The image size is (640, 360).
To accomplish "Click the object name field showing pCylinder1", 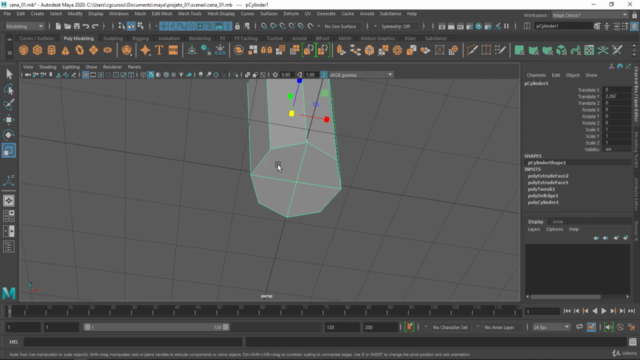I will point(563,26).
